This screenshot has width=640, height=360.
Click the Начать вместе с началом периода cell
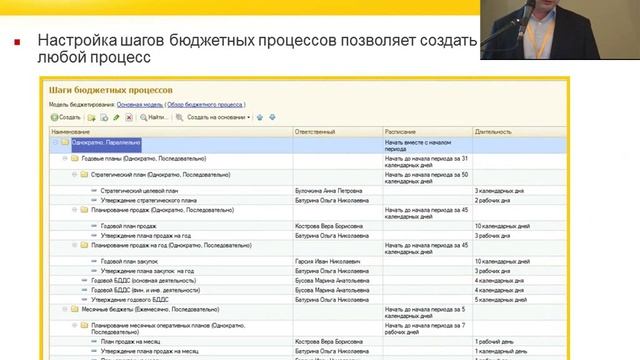click(x=427, y=146)
